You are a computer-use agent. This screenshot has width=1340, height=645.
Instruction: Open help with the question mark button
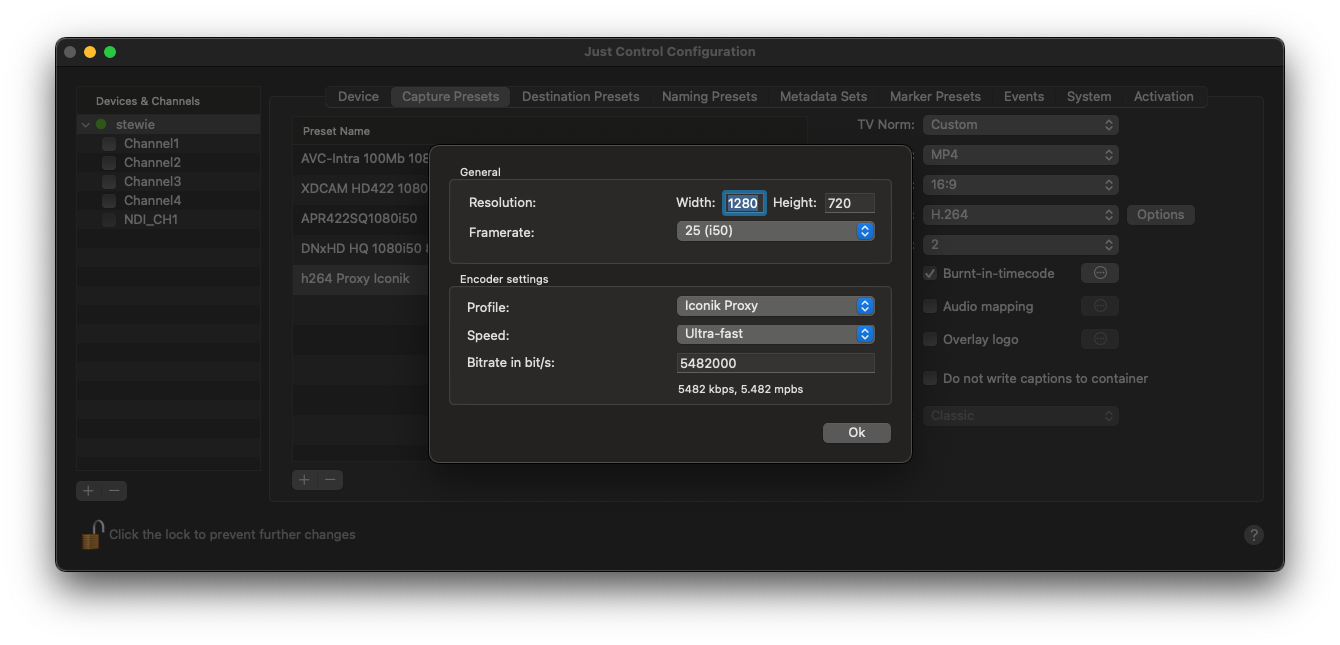pos(1254,535)
